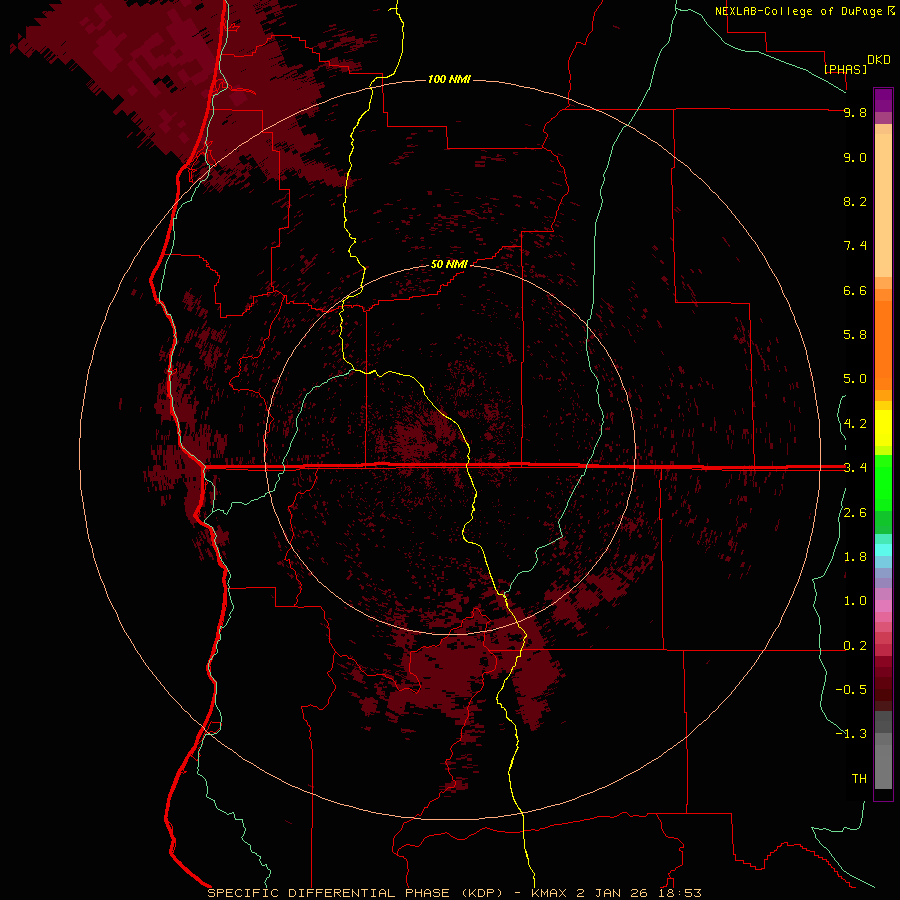The width and height of the screenshot is (900, 900).
Task: Click the 2.6 legend value
Action: coord(855,513)
